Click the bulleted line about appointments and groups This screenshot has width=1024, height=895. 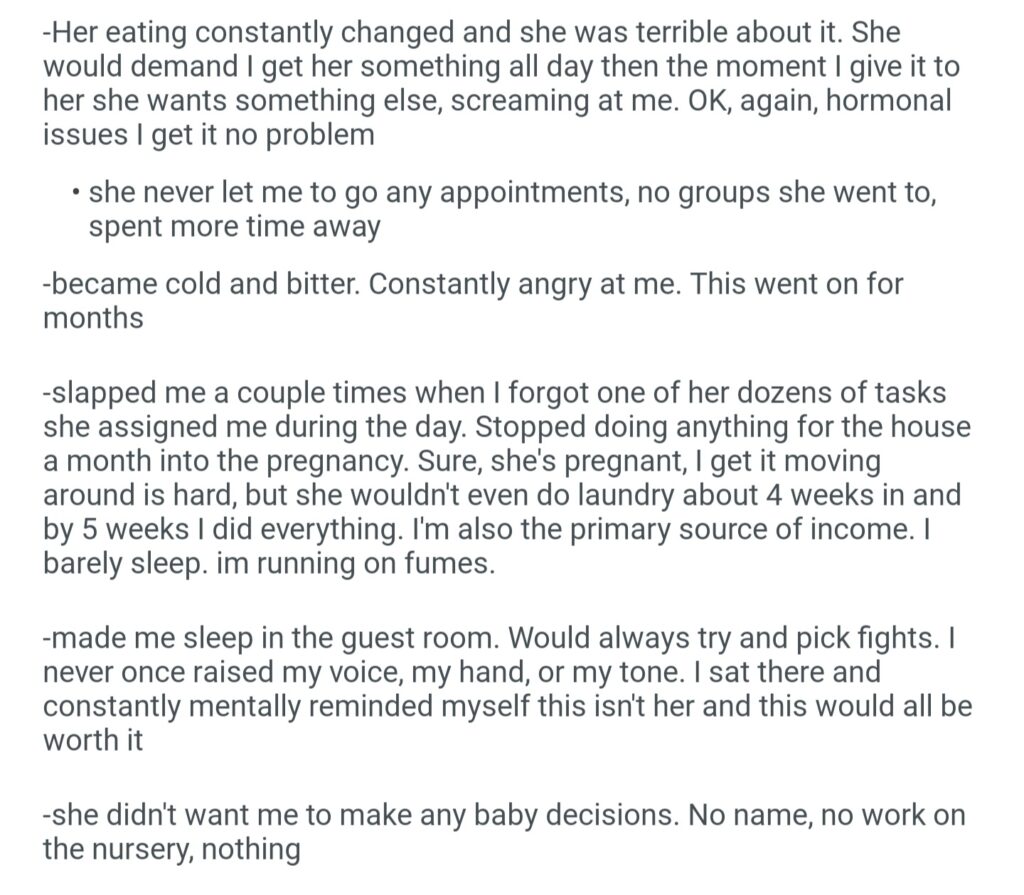(512, 193)
